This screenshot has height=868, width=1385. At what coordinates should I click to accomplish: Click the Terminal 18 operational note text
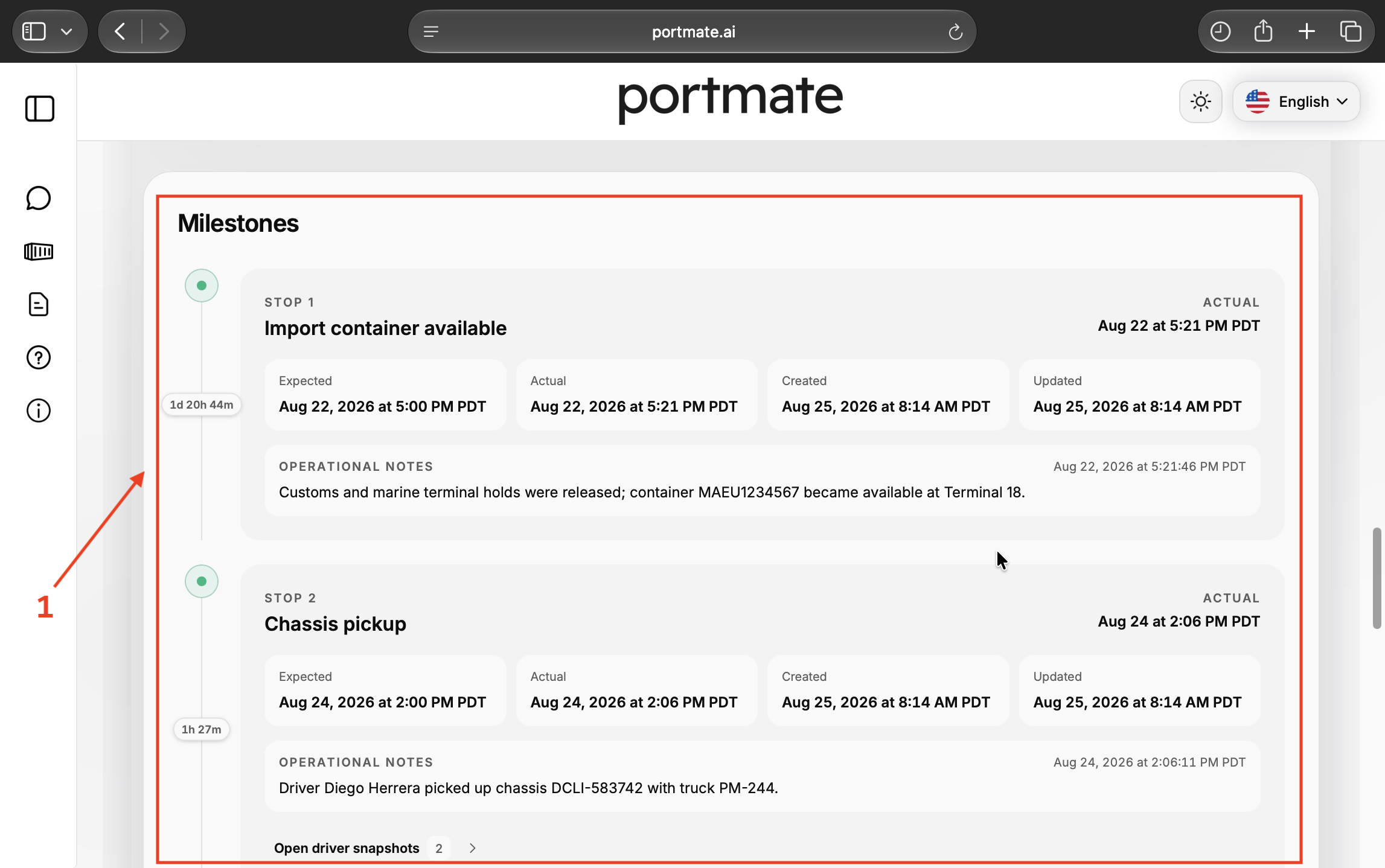pos(652,493)
